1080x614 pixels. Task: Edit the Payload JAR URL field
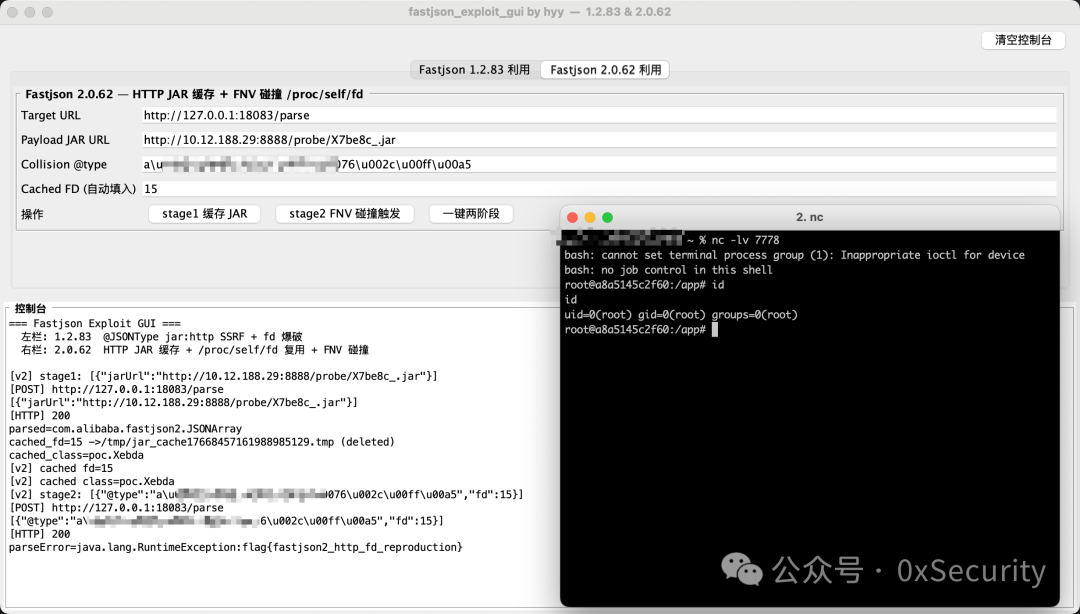[599, 140]
